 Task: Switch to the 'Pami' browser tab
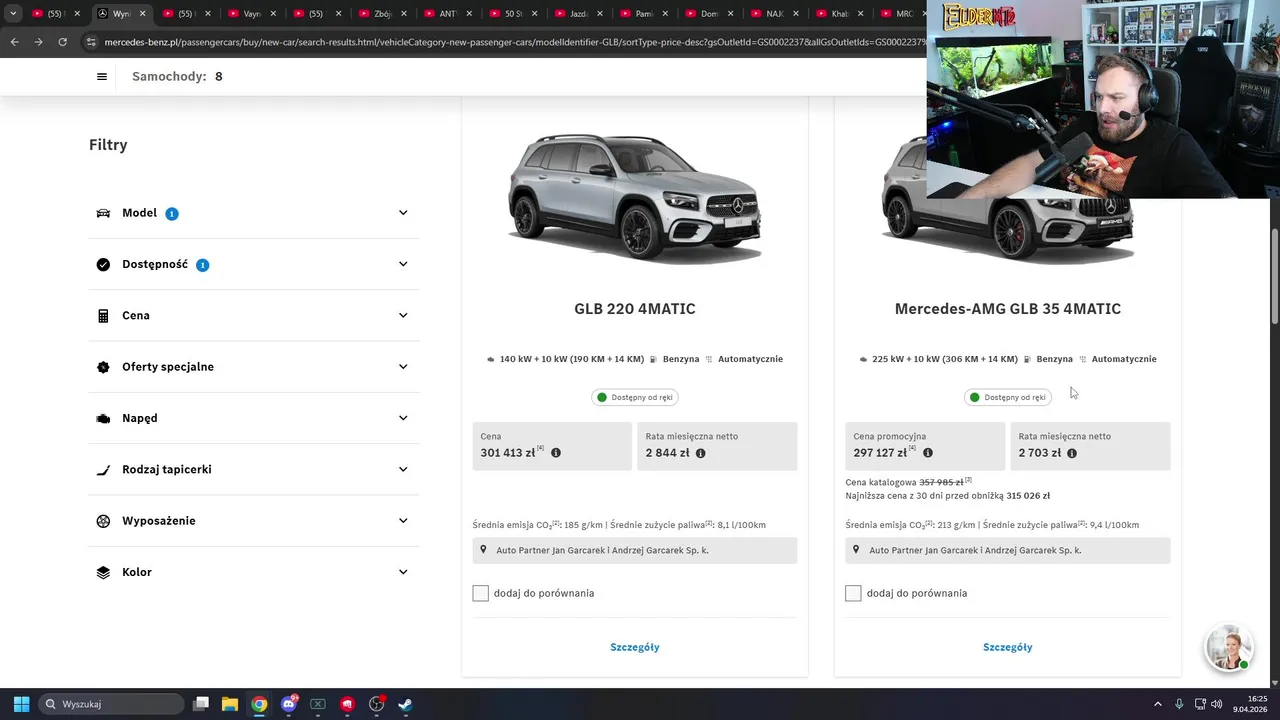643,14
